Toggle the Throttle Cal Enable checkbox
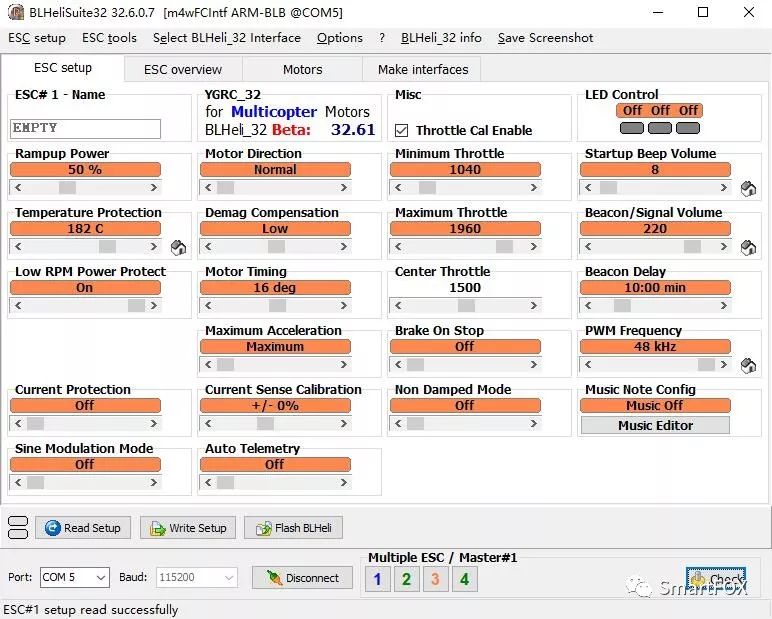Image resolution: width=772 pixels, height=619 pixels. pos(402,130)
